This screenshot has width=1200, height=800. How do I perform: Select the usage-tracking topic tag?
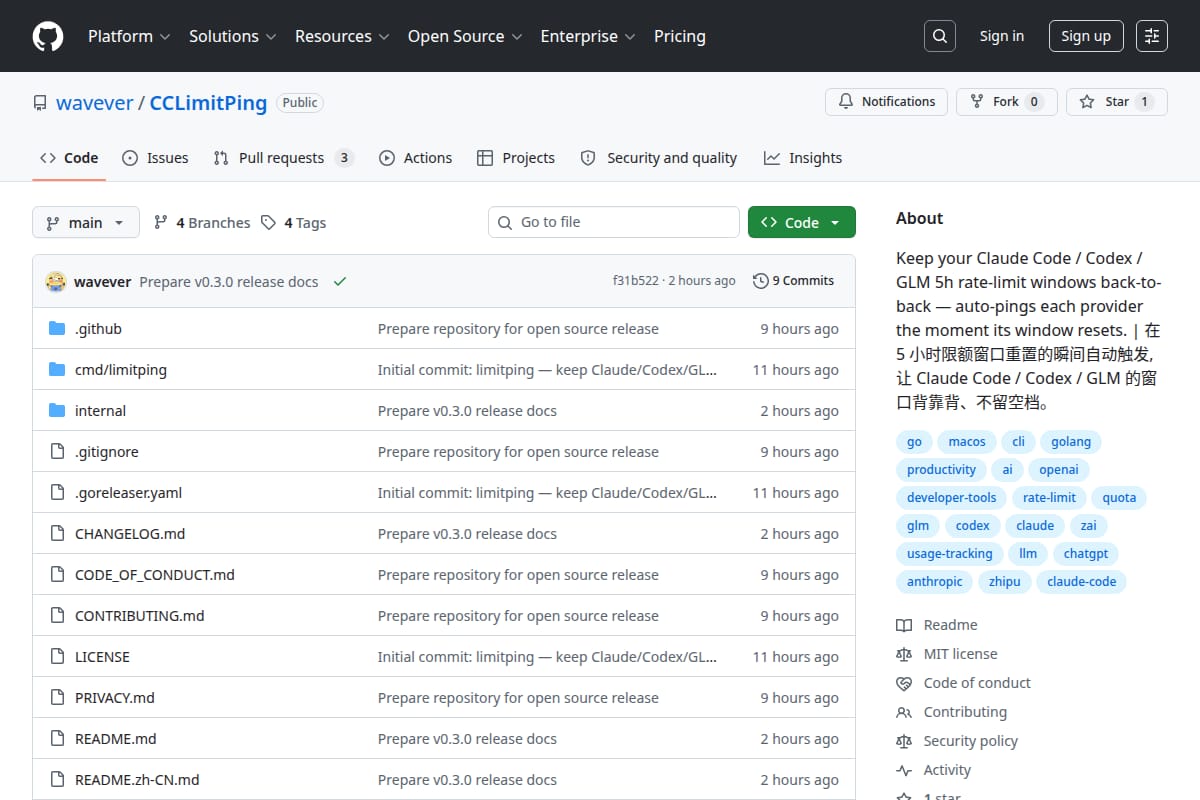pos(950,553)
